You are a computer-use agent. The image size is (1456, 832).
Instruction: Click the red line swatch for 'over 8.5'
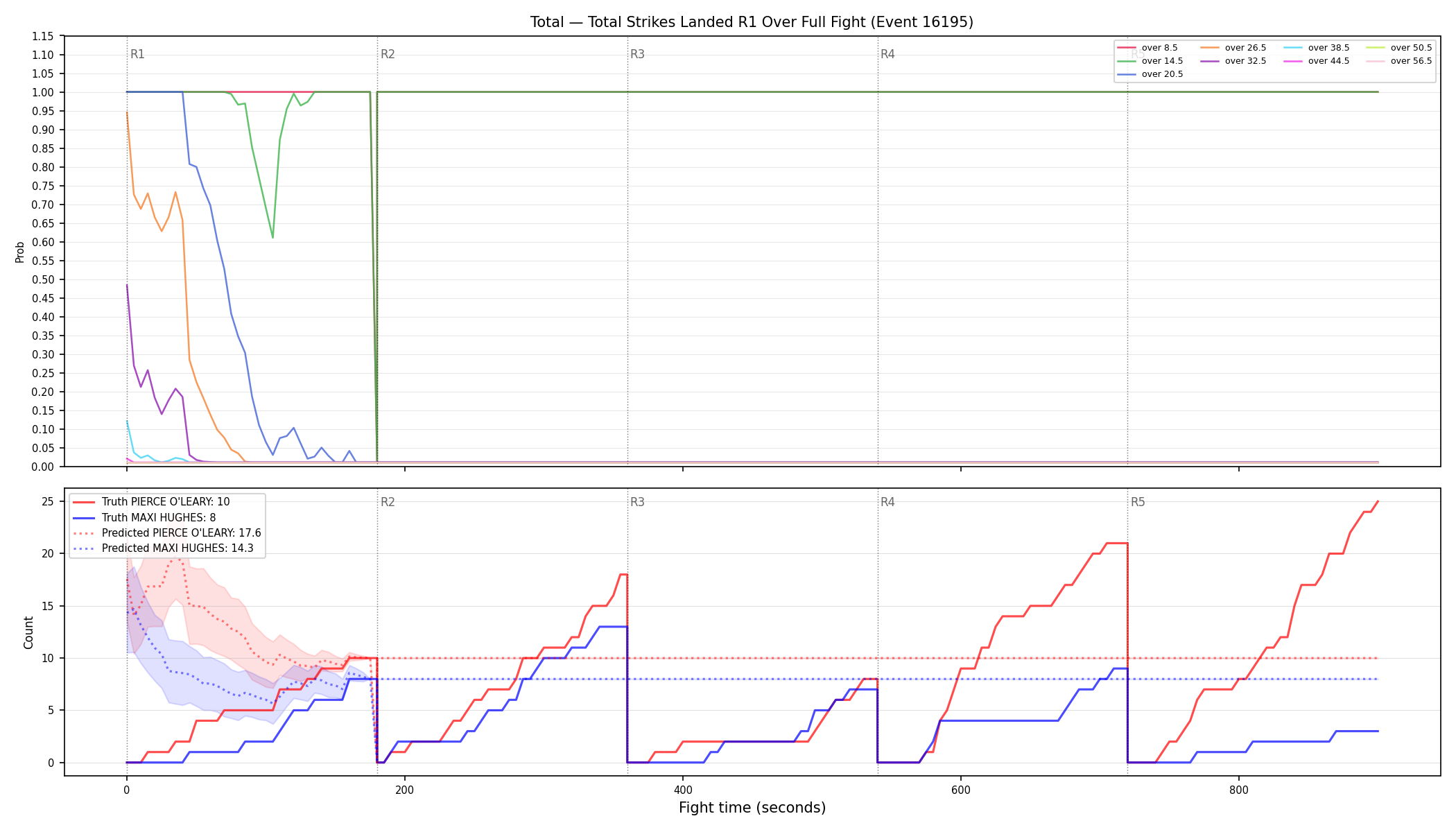tap(1127, 48)
